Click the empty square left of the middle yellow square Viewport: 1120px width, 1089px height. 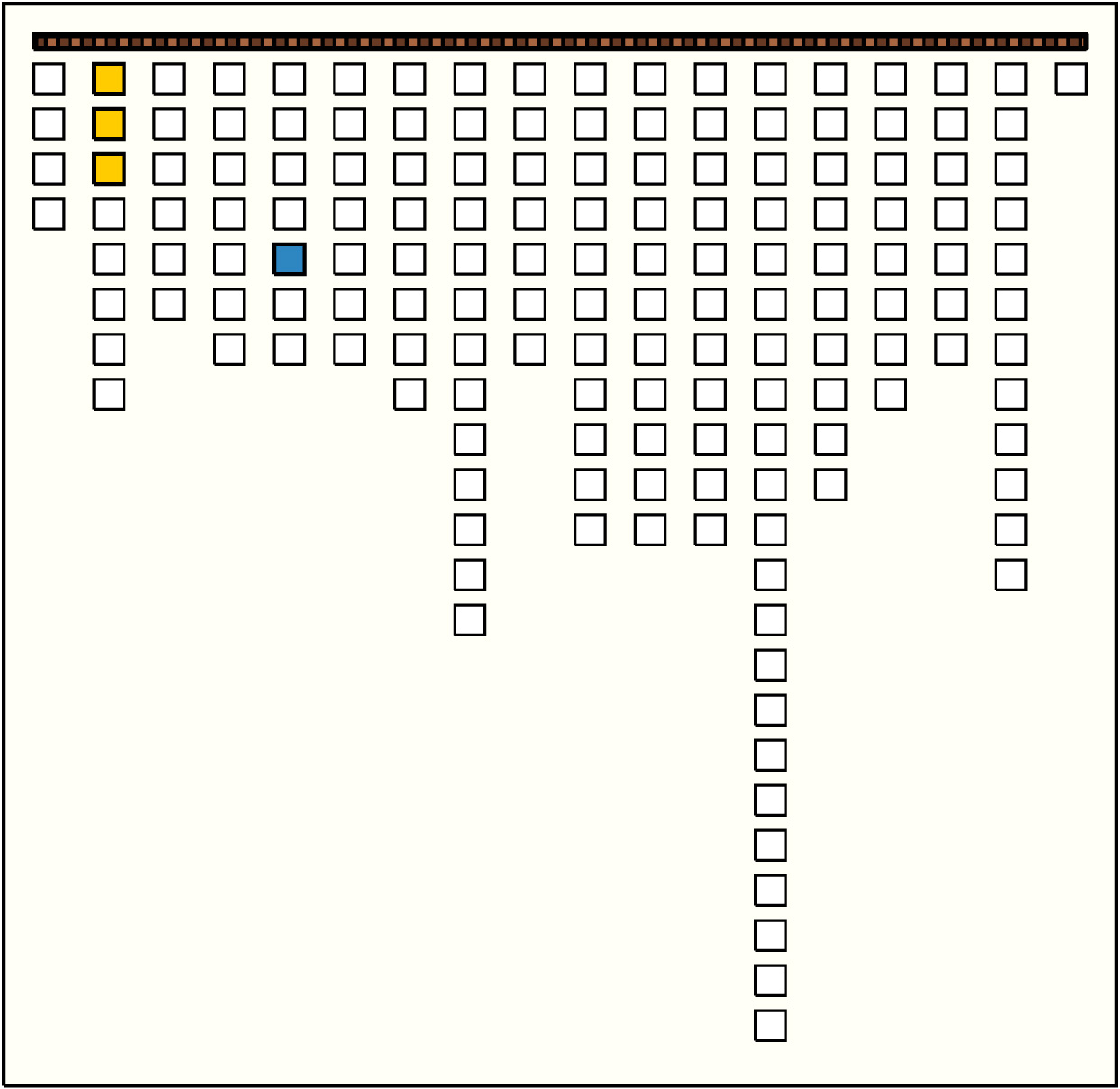(x=49, y=124)
